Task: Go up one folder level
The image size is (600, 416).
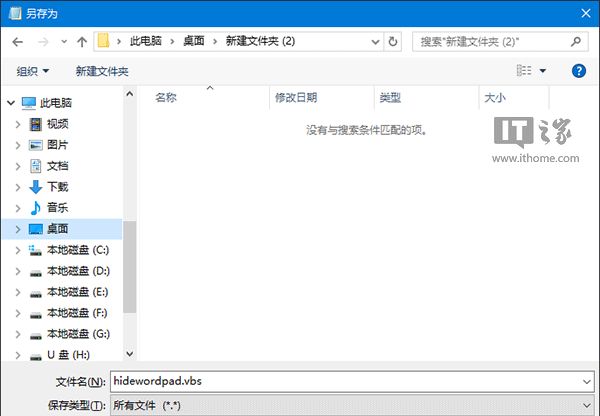Action: pos(82,42)
